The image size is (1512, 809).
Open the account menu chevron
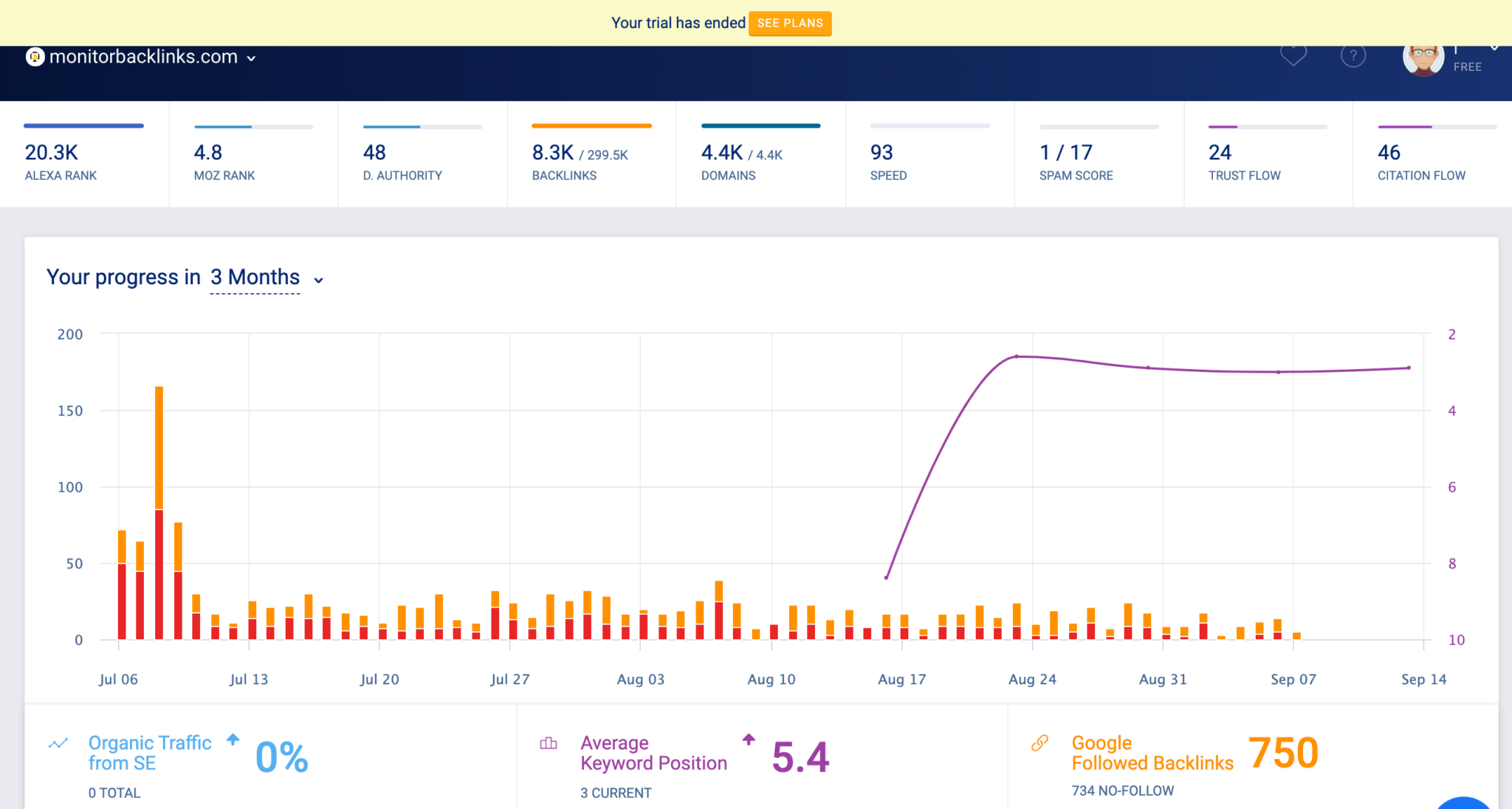tap(1494, 48)
